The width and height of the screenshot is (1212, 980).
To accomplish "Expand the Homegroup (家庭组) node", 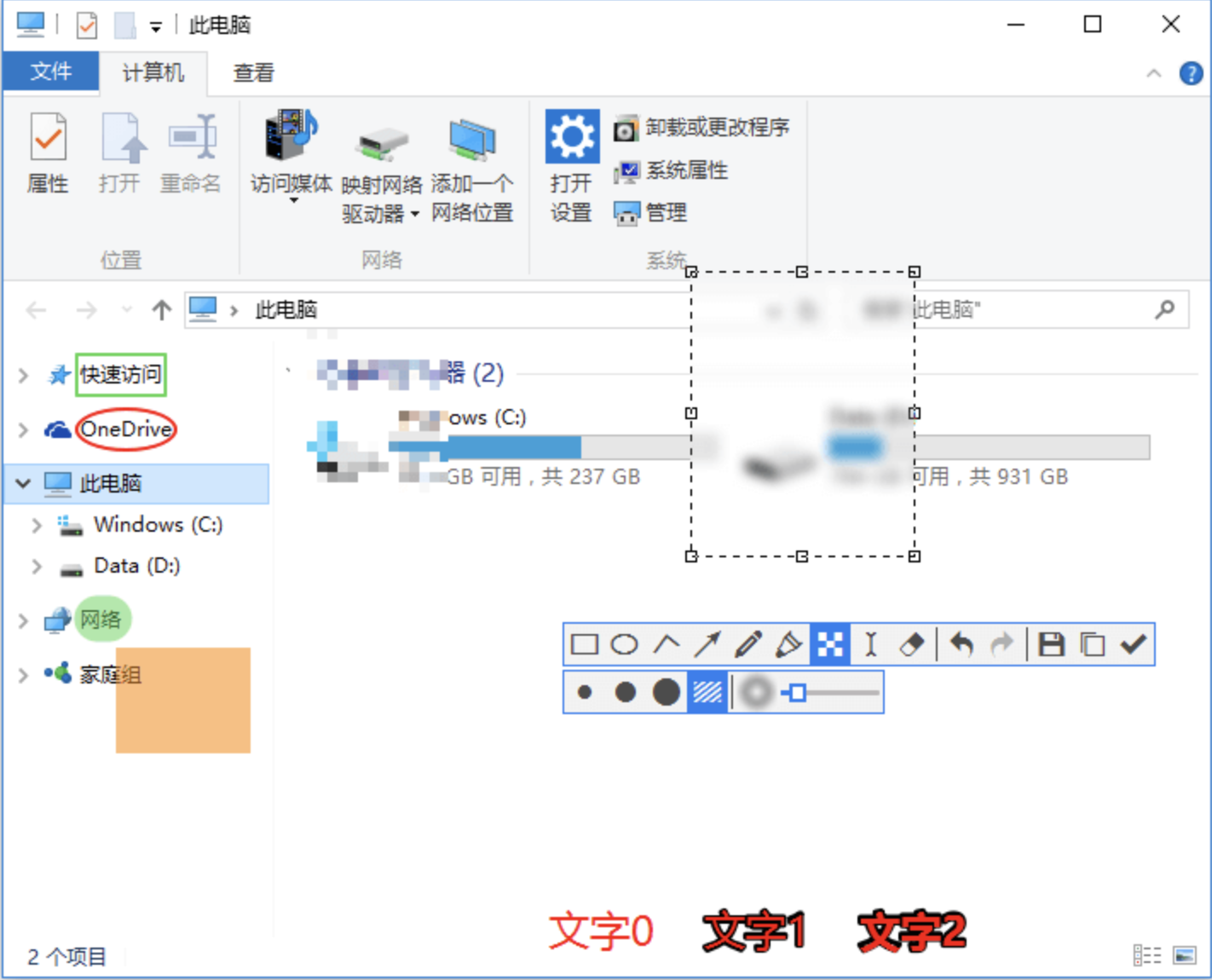I will coord(24,675).
